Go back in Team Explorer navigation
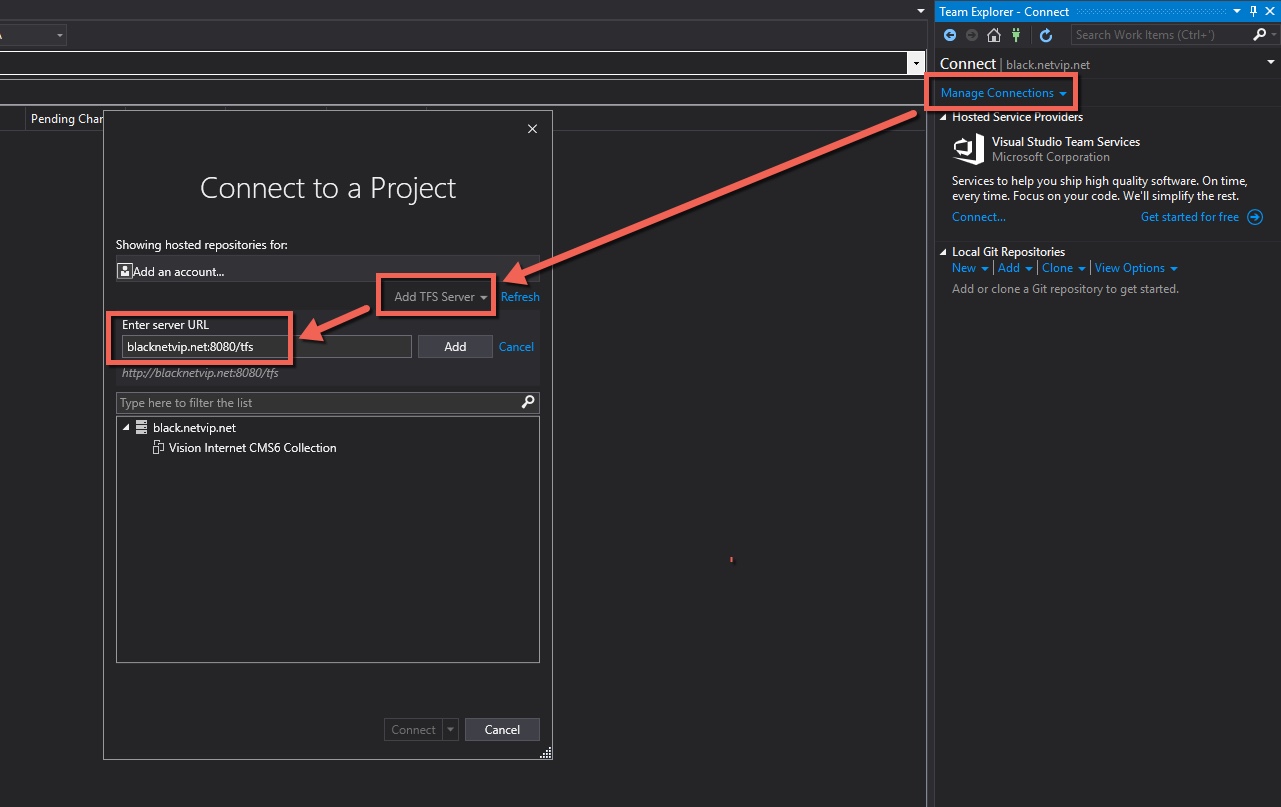1281x807 pixels. pyautogui.click(x=950, y=35)
